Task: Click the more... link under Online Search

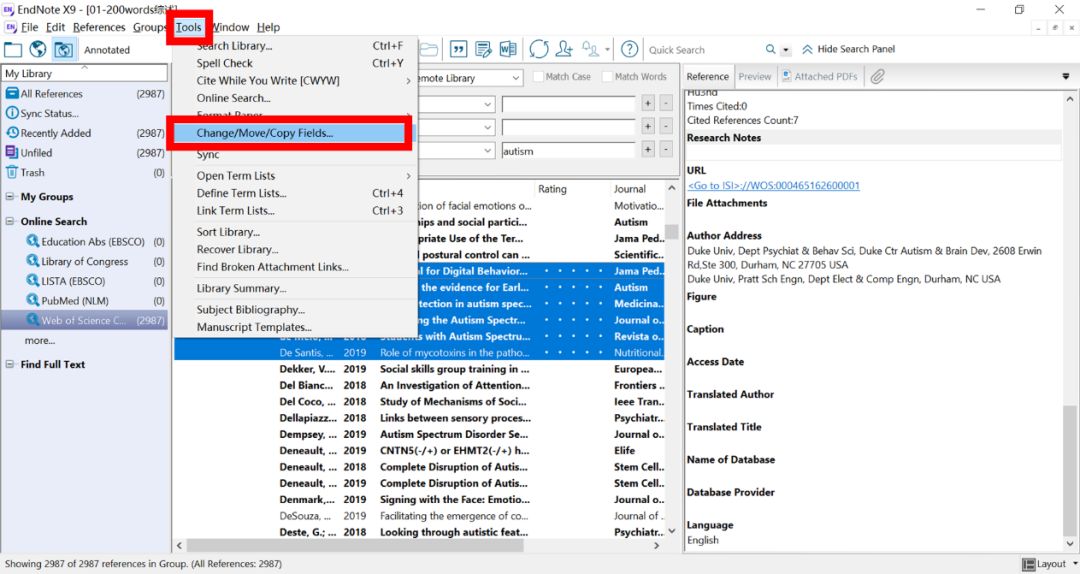Action: point(40,341)
